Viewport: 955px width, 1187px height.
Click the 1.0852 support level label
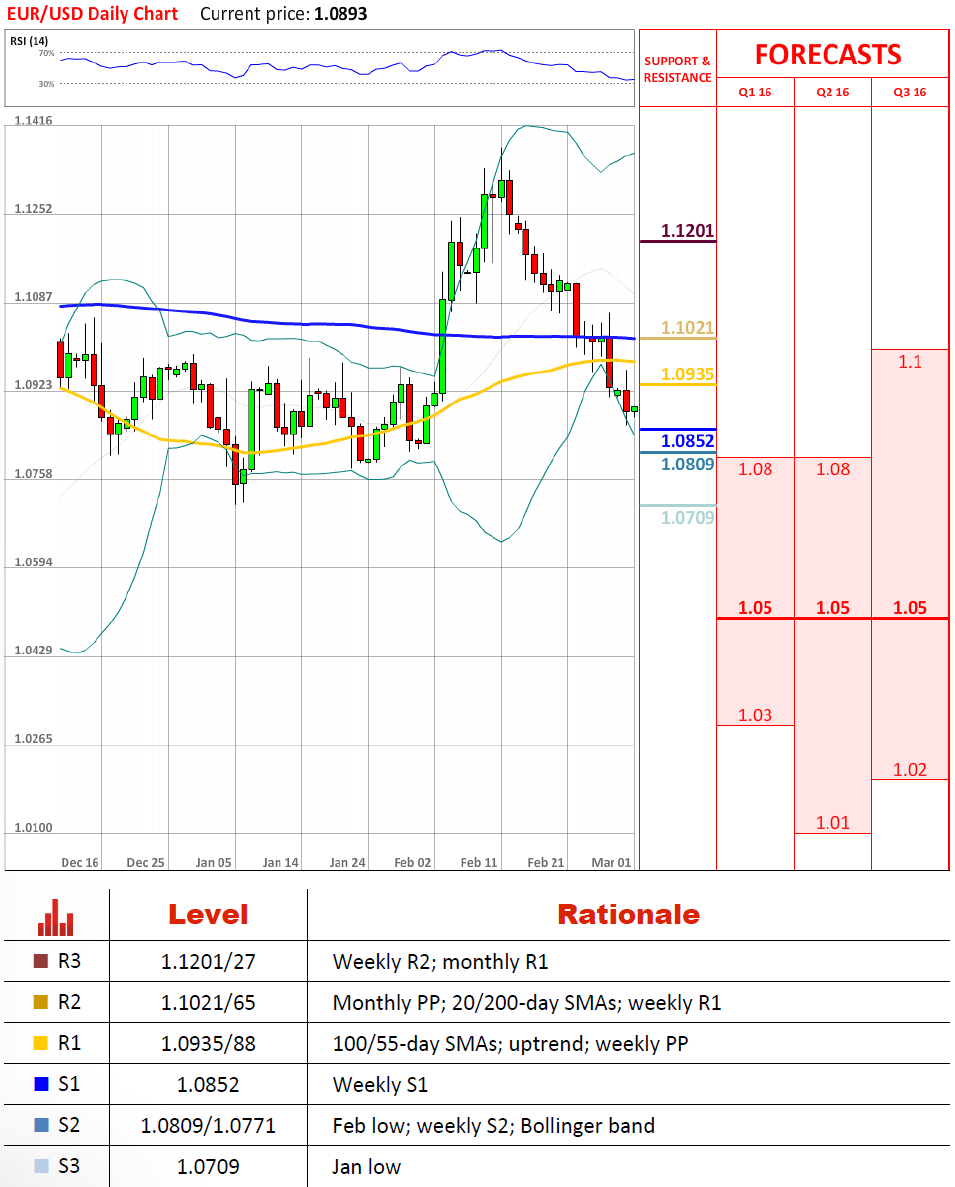pos(687,441)
